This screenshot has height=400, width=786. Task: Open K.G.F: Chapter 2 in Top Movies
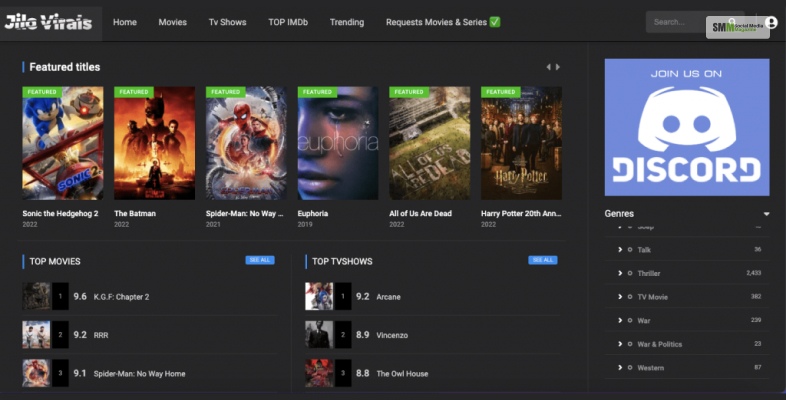[x=121, y=297]
